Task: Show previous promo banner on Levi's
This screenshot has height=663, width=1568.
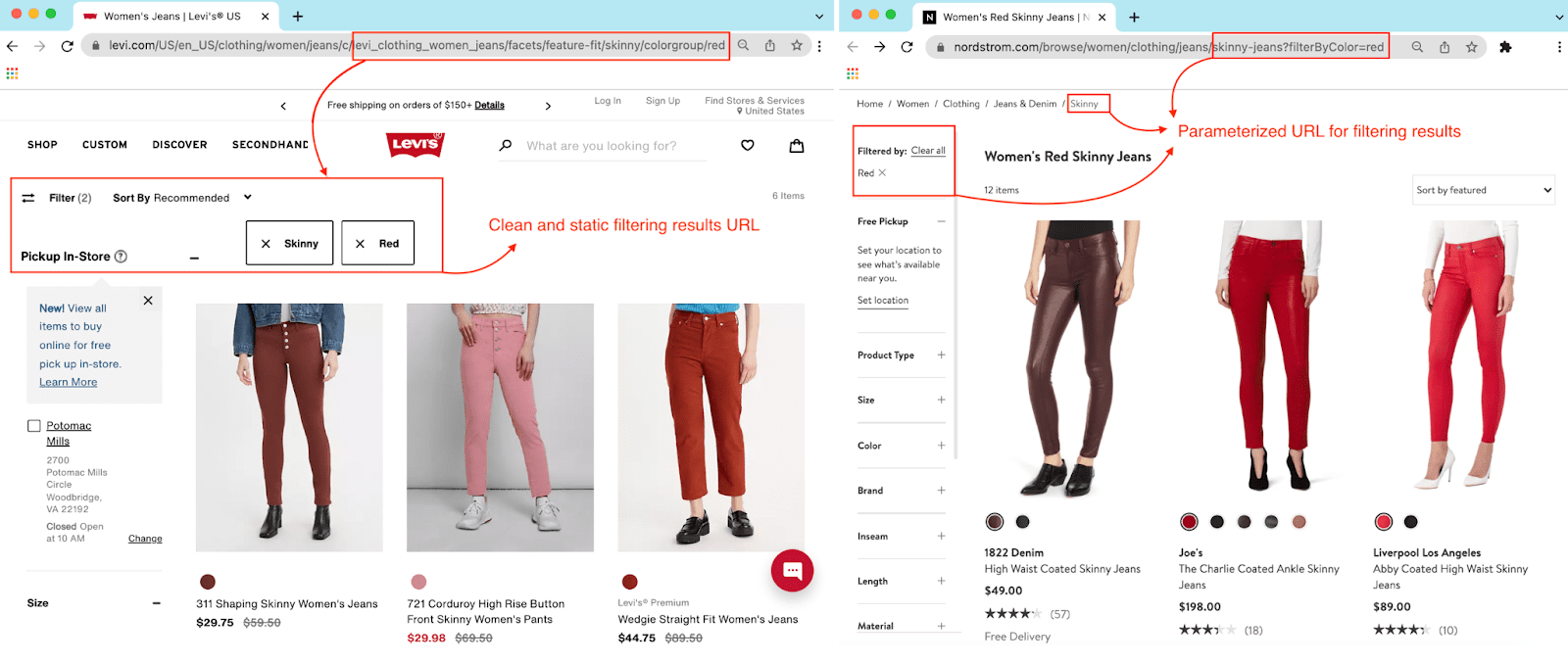Action: tap(283, 106)
